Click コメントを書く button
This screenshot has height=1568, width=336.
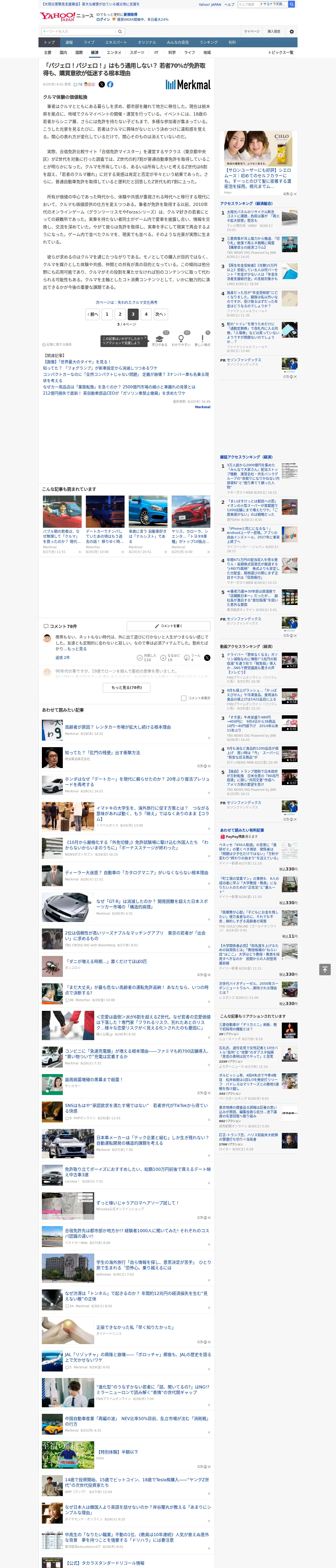point(169,626)
